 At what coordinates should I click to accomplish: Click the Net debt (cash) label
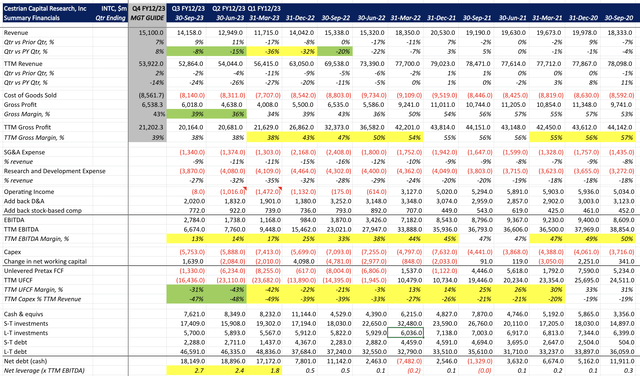click(x=25, y=361)
